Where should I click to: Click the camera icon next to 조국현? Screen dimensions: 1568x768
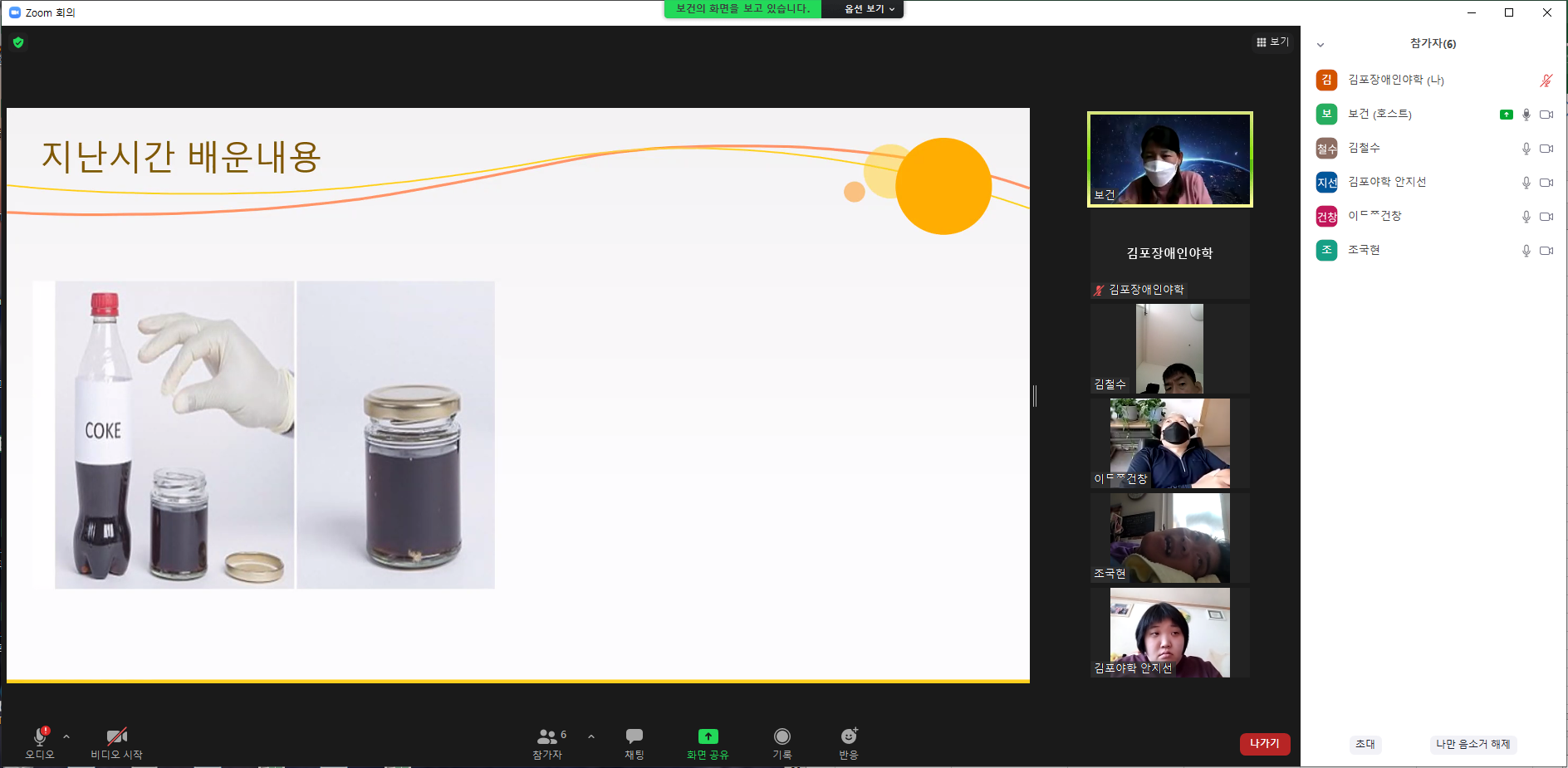[x=1546, y=251]
